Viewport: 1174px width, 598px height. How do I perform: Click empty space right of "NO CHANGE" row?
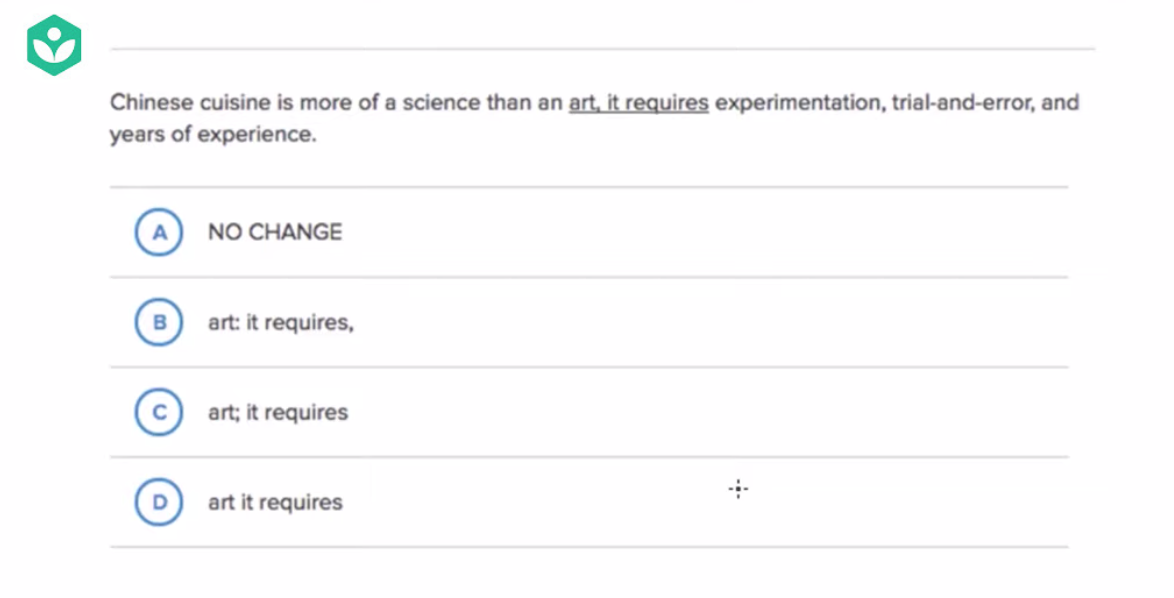700,232
